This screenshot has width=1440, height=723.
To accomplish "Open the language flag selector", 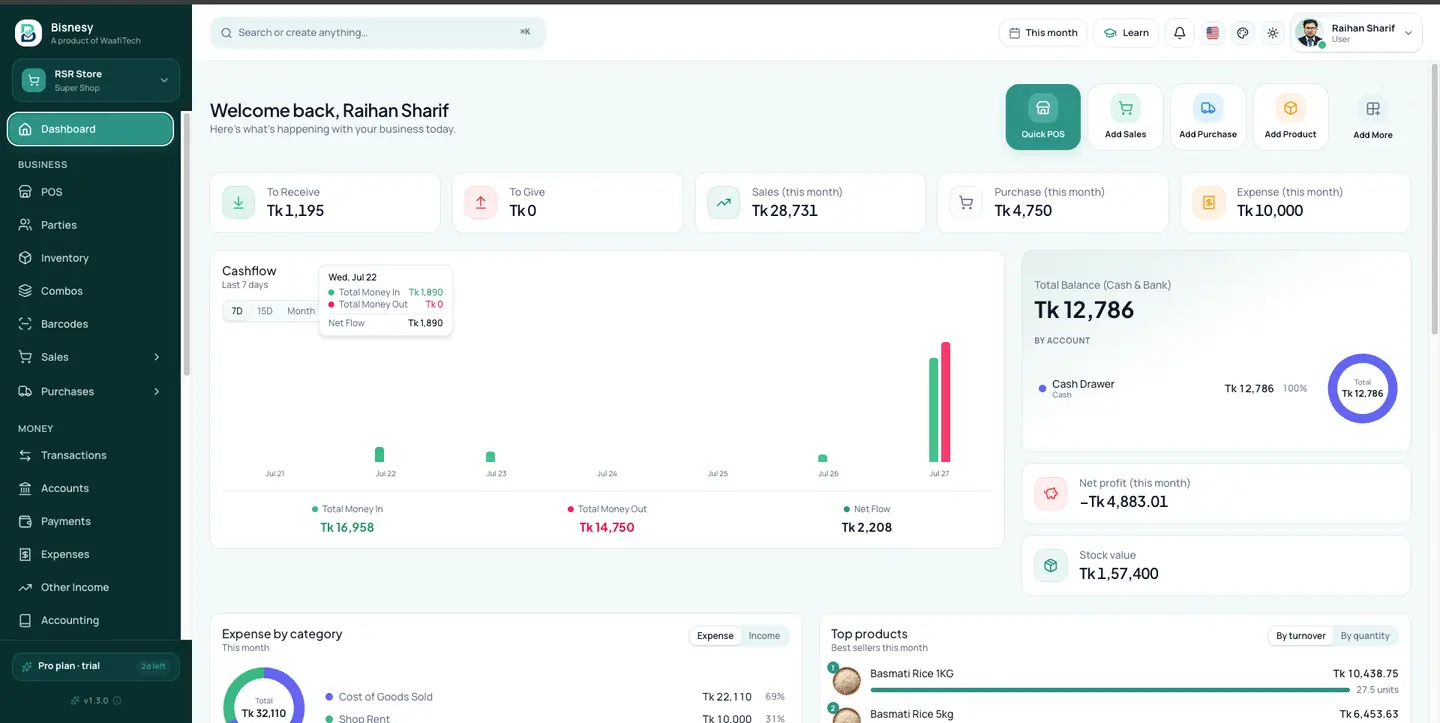I will (1213, 33).
